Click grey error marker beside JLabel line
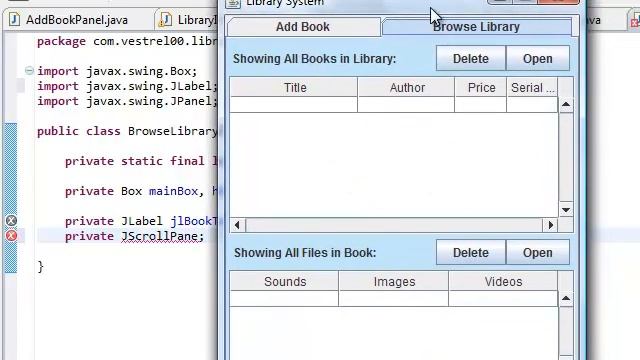The image size is (640, 360). coord(11,221)
